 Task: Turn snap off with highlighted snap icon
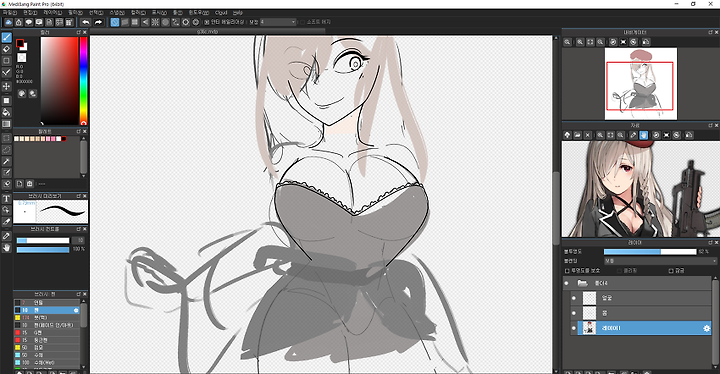point(115,22)
